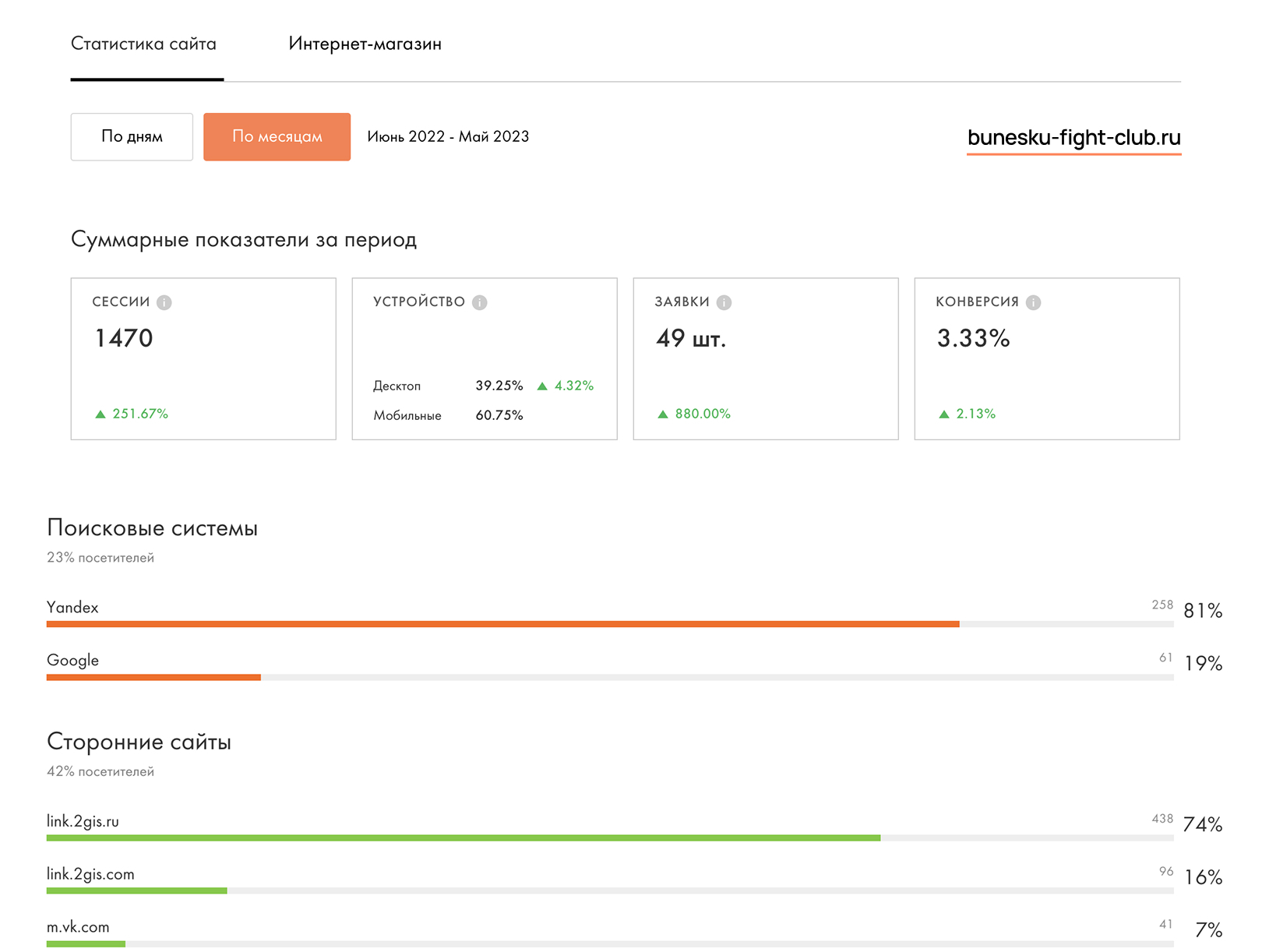This screenshot has height=952, width=1262.
Task: Click the info icon next to Конверсия
Action: tap(1033, 302)
